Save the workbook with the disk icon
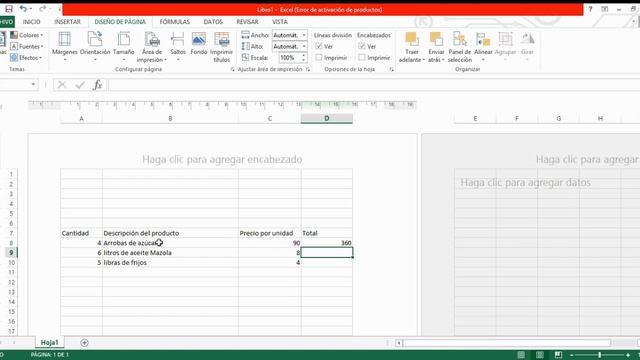 (9, 9)
